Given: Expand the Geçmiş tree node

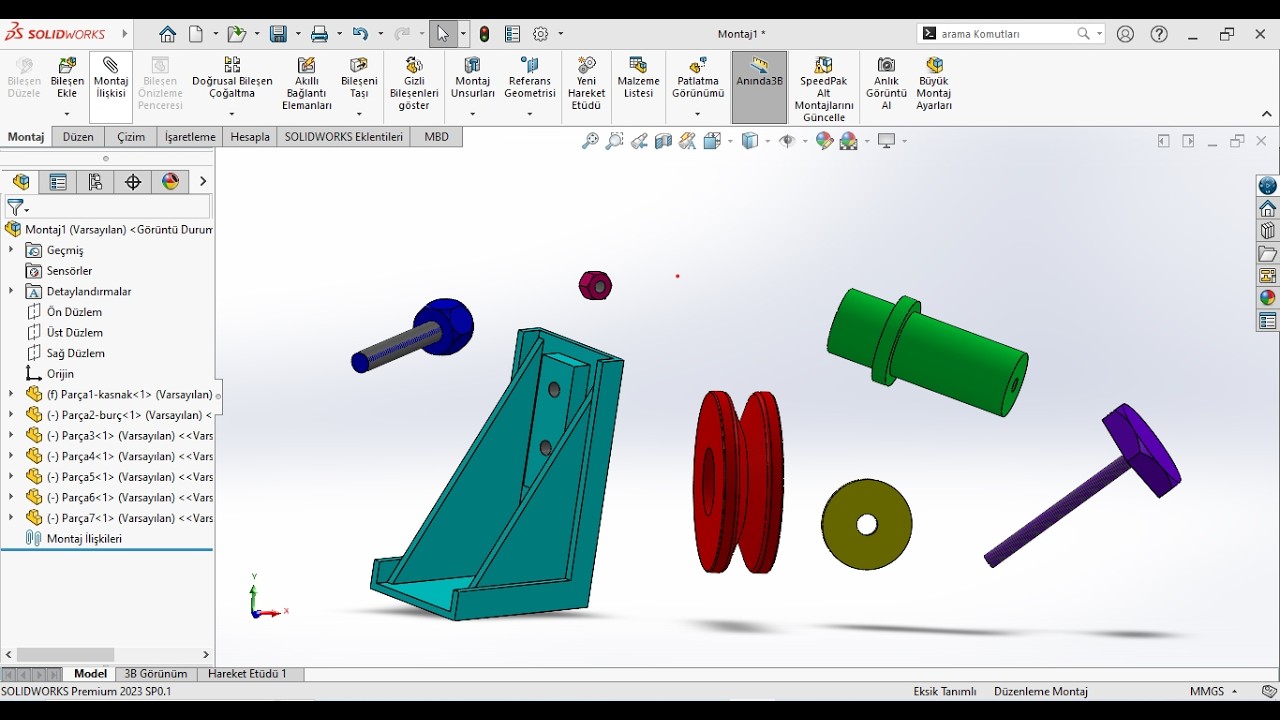Looking at the screenshot, I should tap(11, 250).
